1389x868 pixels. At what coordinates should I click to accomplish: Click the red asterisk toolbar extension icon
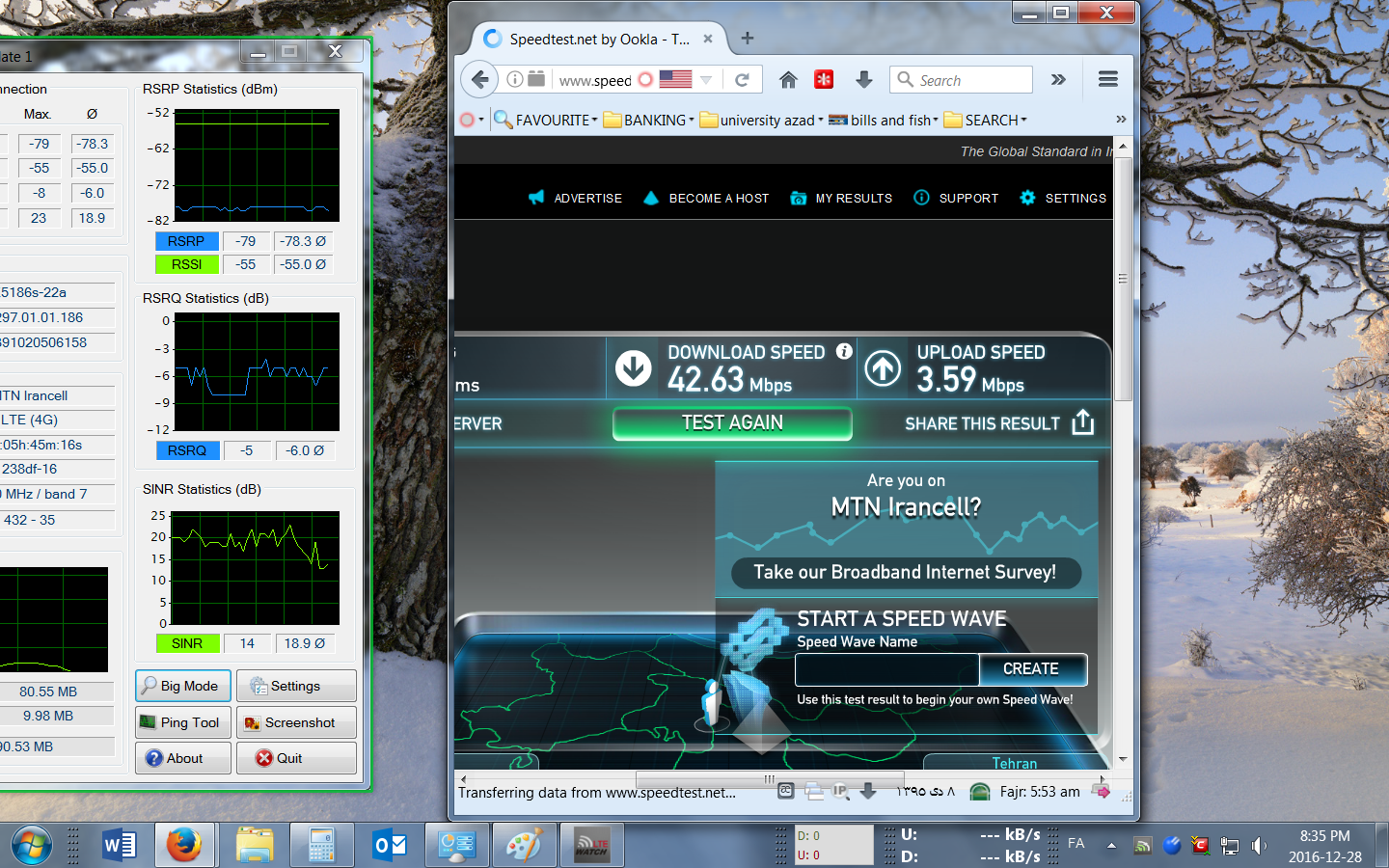[x=824, y=79]
